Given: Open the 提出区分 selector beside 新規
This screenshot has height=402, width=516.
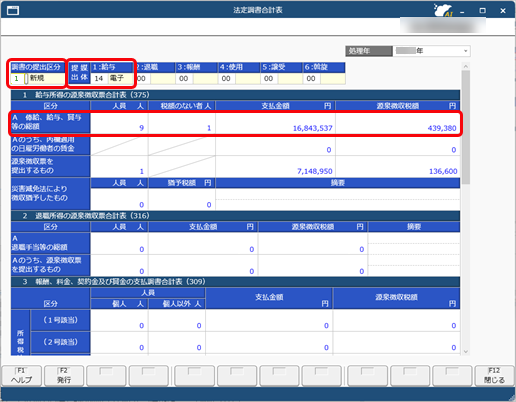Looking at the screenshot, I should pos(26,79).
